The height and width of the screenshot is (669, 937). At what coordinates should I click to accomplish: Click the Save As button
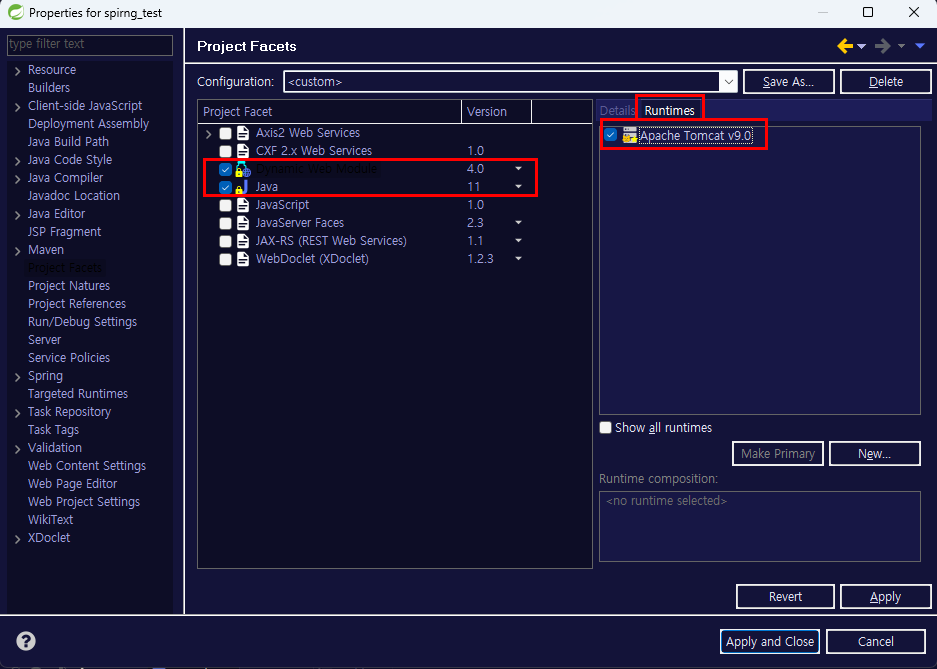click(x=788, y=82)
